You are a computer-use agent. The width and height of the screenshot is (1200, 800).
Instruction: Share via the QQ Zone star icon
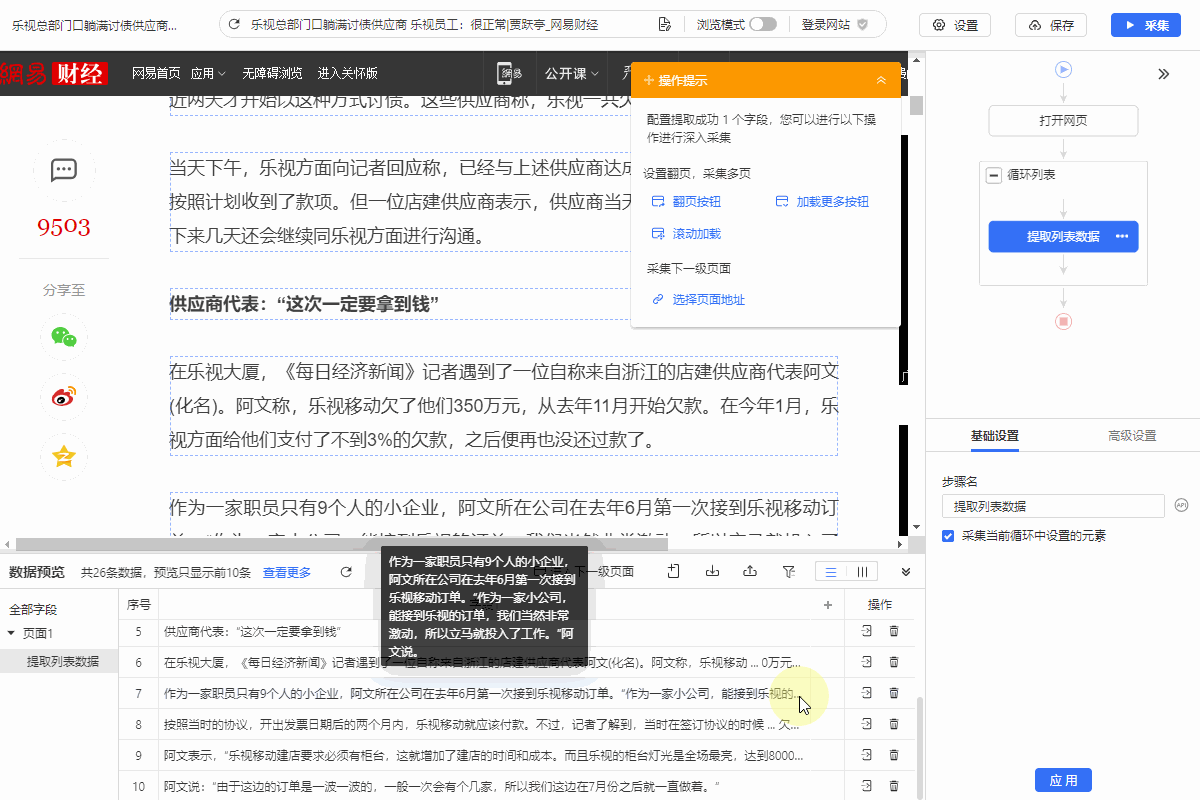[x=64, y=457]
